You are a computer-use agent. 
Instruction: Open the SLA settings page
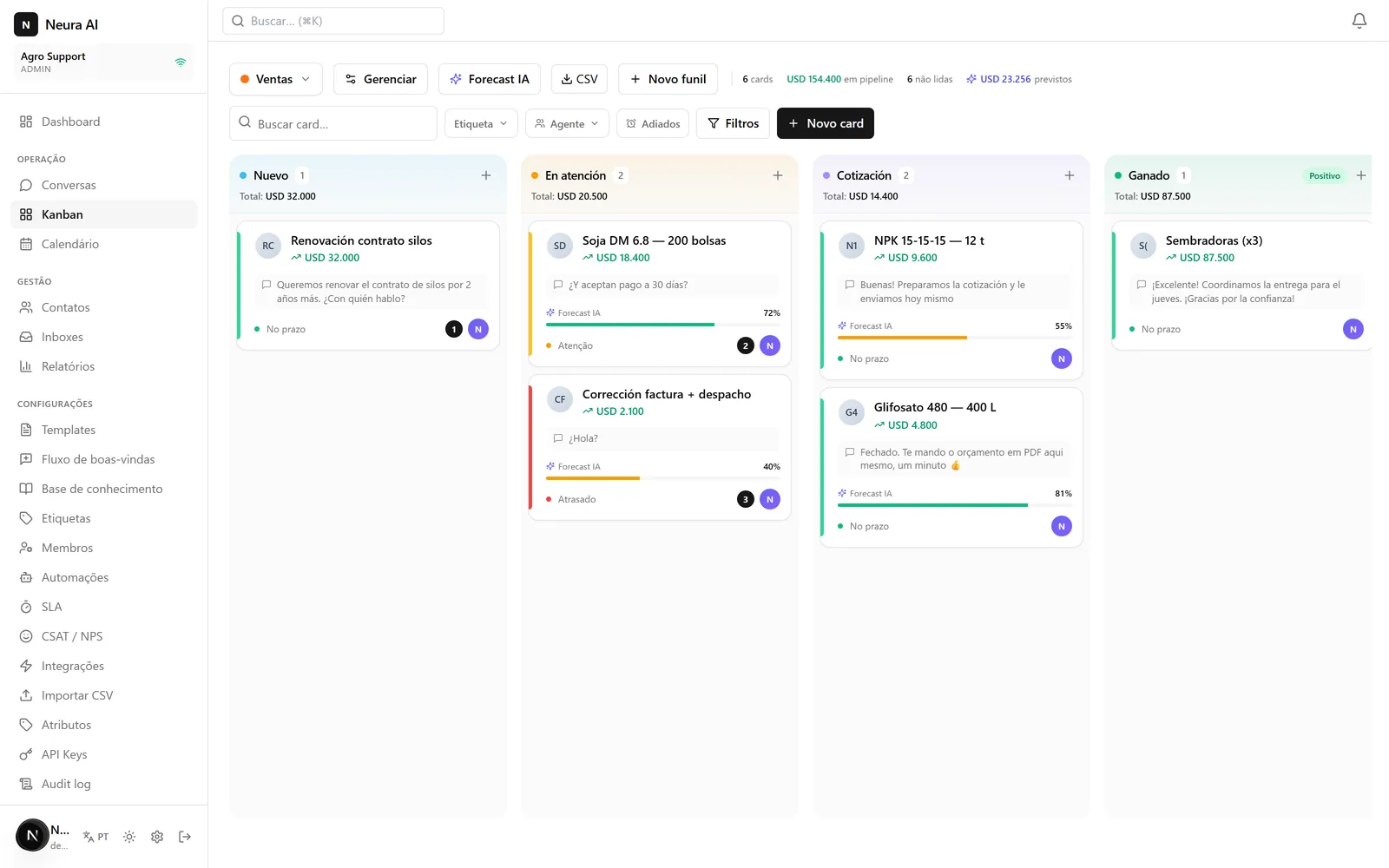coord(104,607)
